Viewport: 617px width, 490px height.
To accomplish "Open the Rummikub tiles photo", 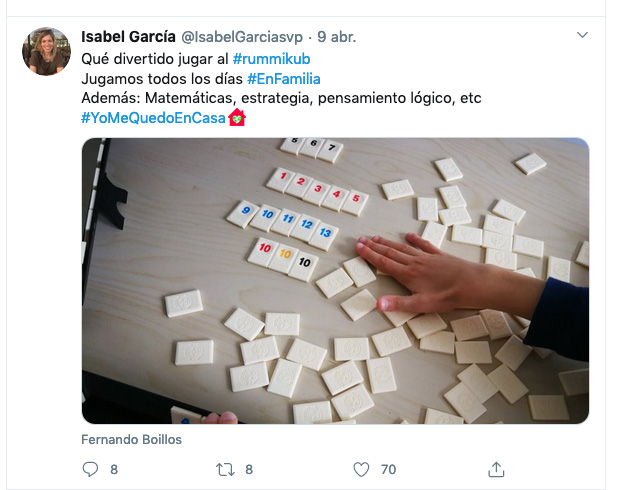I will coord(335,280).
